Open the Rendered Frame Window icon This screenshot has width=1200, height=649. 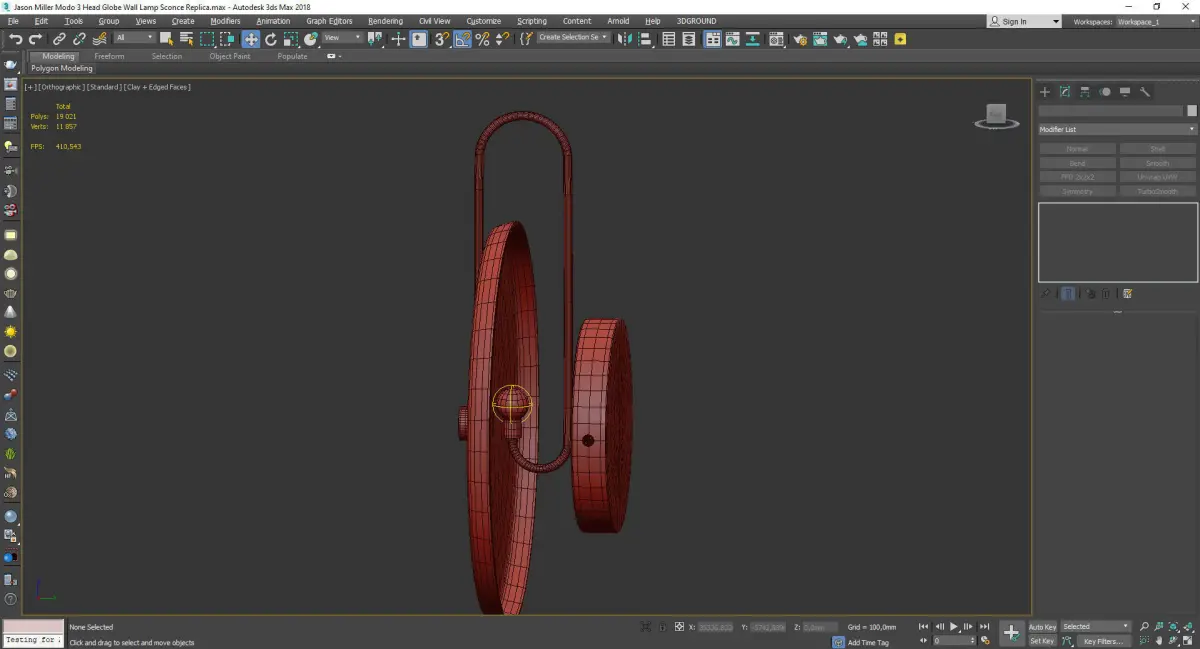click(820, 39)
